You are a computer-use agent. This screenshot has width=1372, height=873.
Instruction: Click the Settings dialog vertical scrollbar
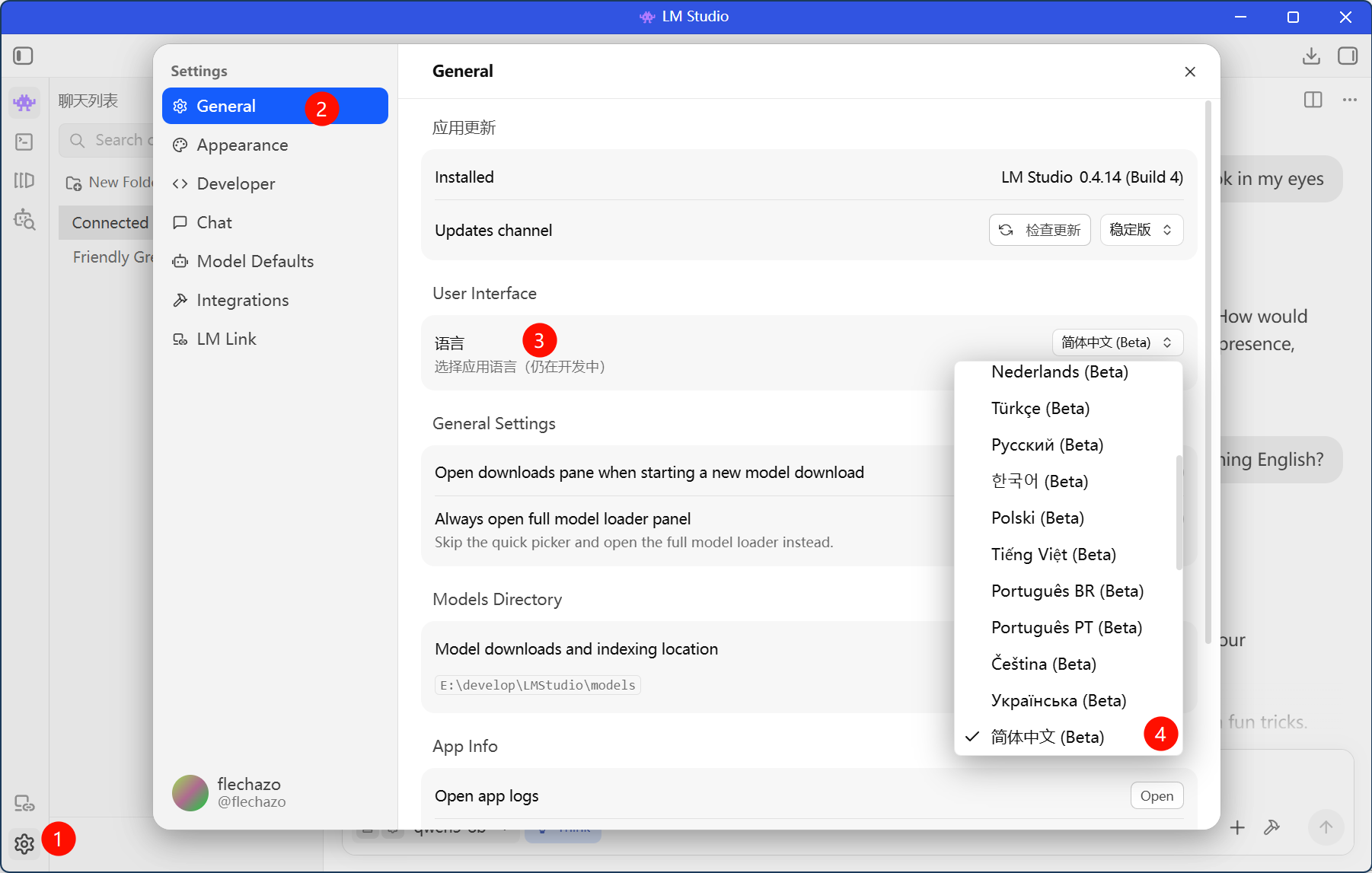tap(1208, 372)
